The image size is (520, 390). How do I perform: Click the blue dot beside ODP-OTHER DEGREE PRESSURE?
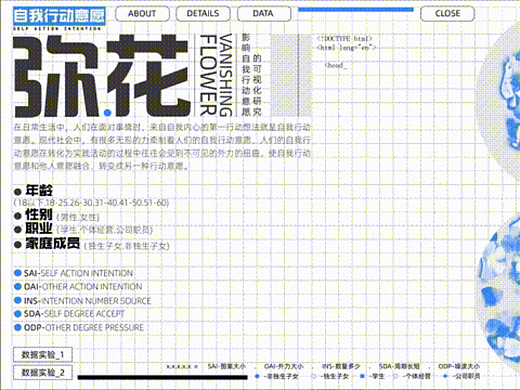click(x=18, y=327)
